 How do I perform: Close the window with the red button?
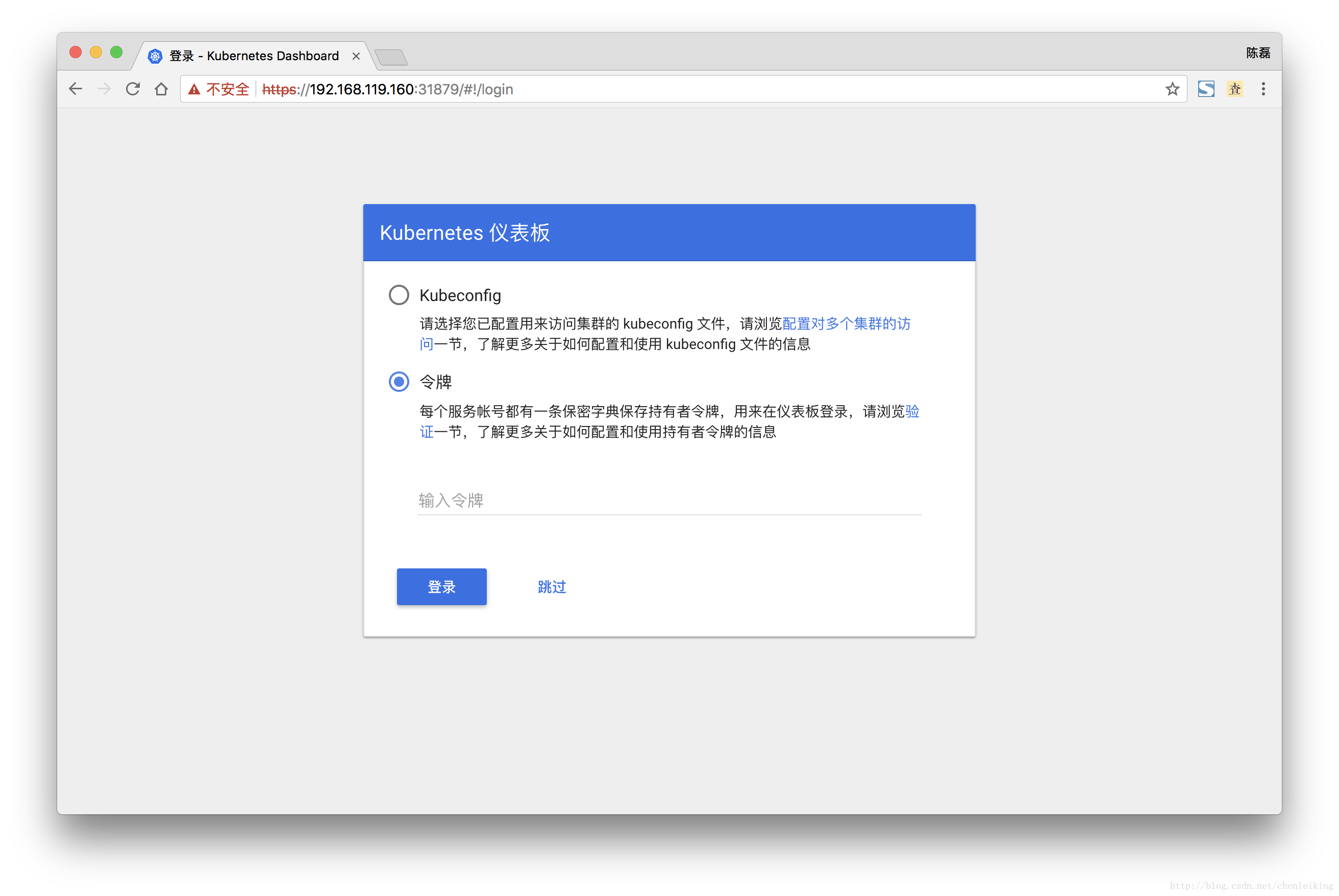pos(76,52)
